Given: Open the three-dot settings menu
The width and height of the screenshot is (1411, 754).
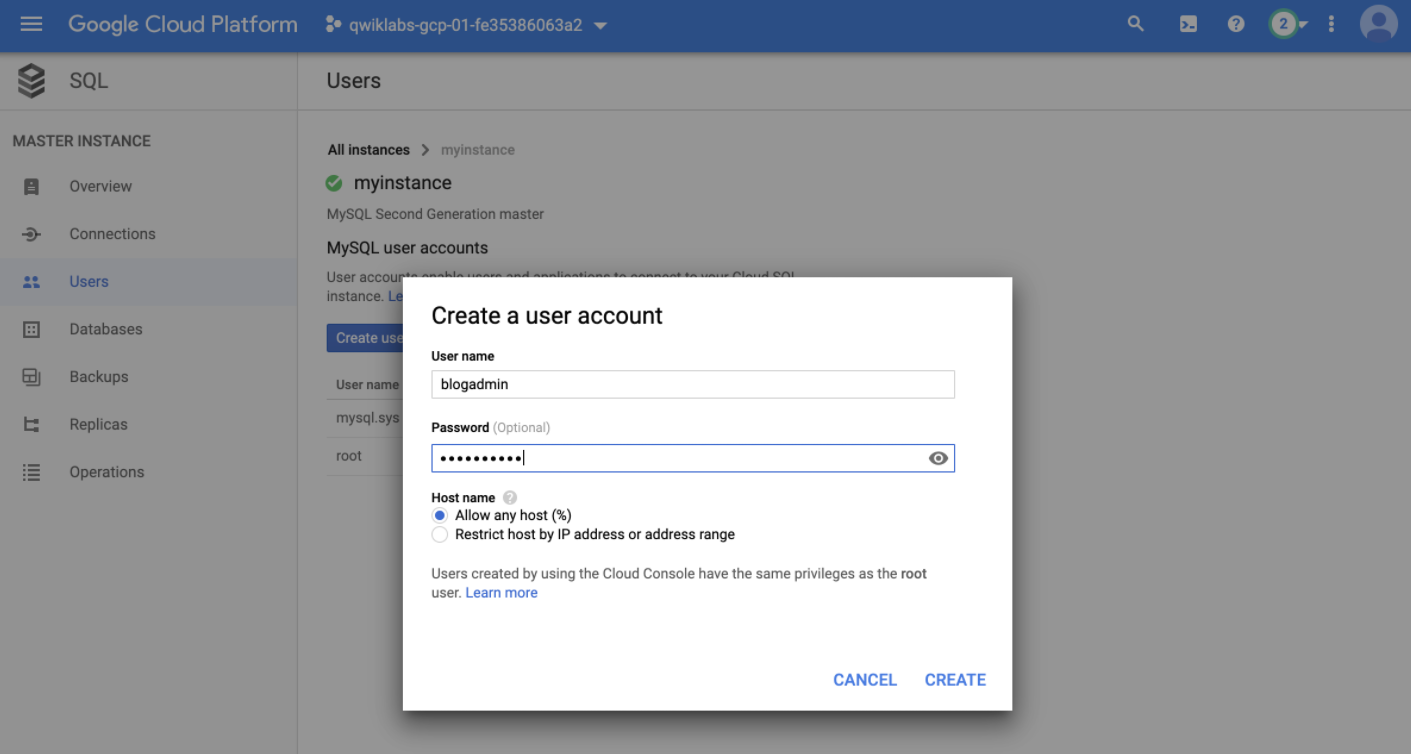Looking at the screenshot, I should coord(1331,24).
